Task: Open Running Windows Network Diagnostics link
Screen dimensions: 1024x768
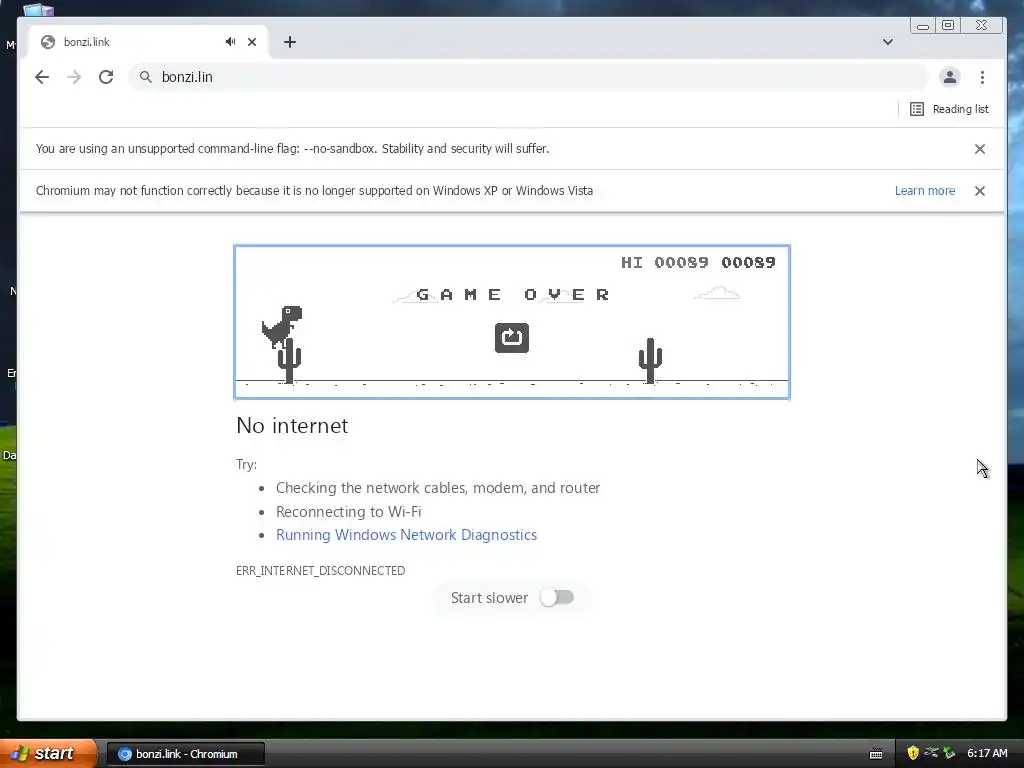Action: coord(406,535)
